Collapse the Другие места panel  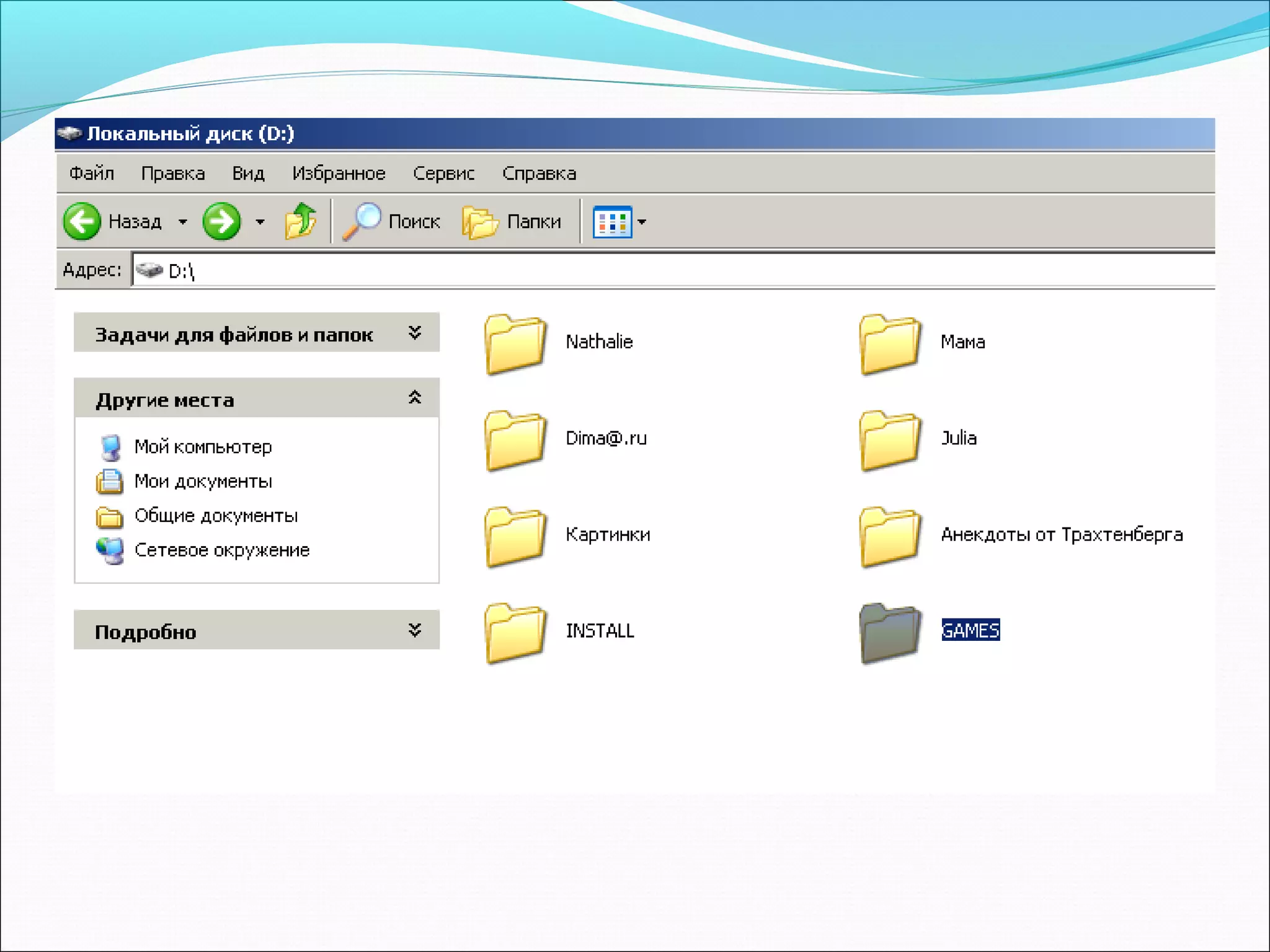(415, 398)
